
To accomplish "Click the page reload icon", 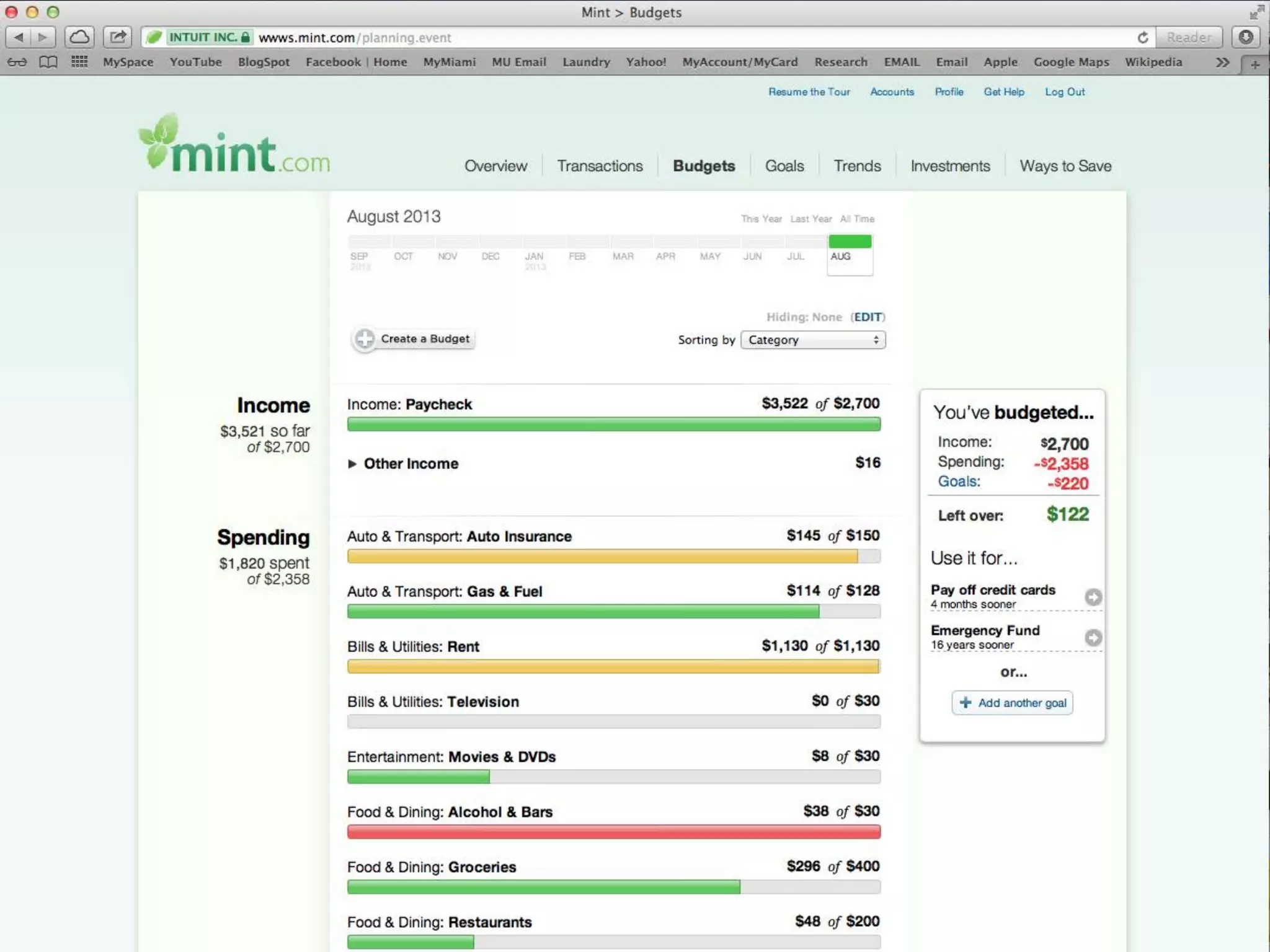I will (x=1142, y=38).
